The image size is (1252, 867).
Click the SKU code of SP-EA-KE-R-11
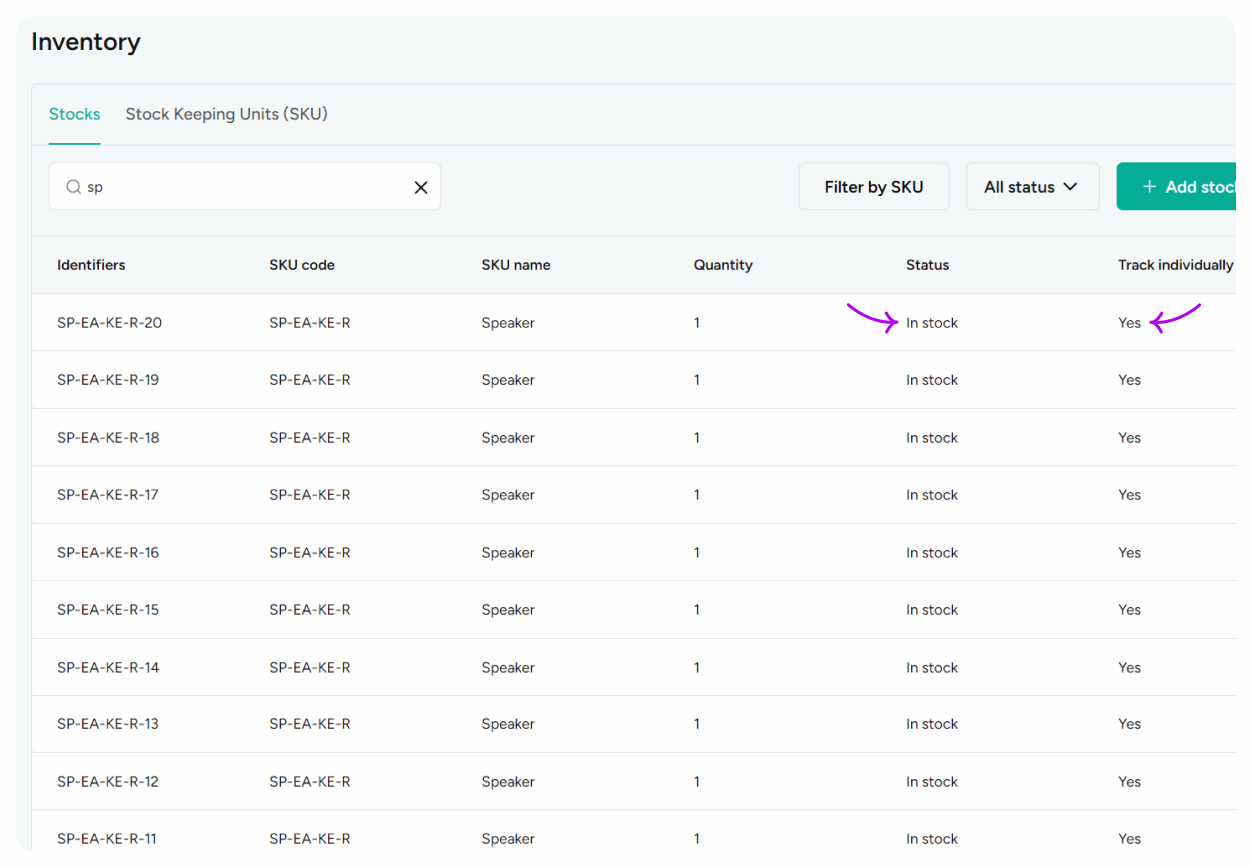[x=308, y=838]
